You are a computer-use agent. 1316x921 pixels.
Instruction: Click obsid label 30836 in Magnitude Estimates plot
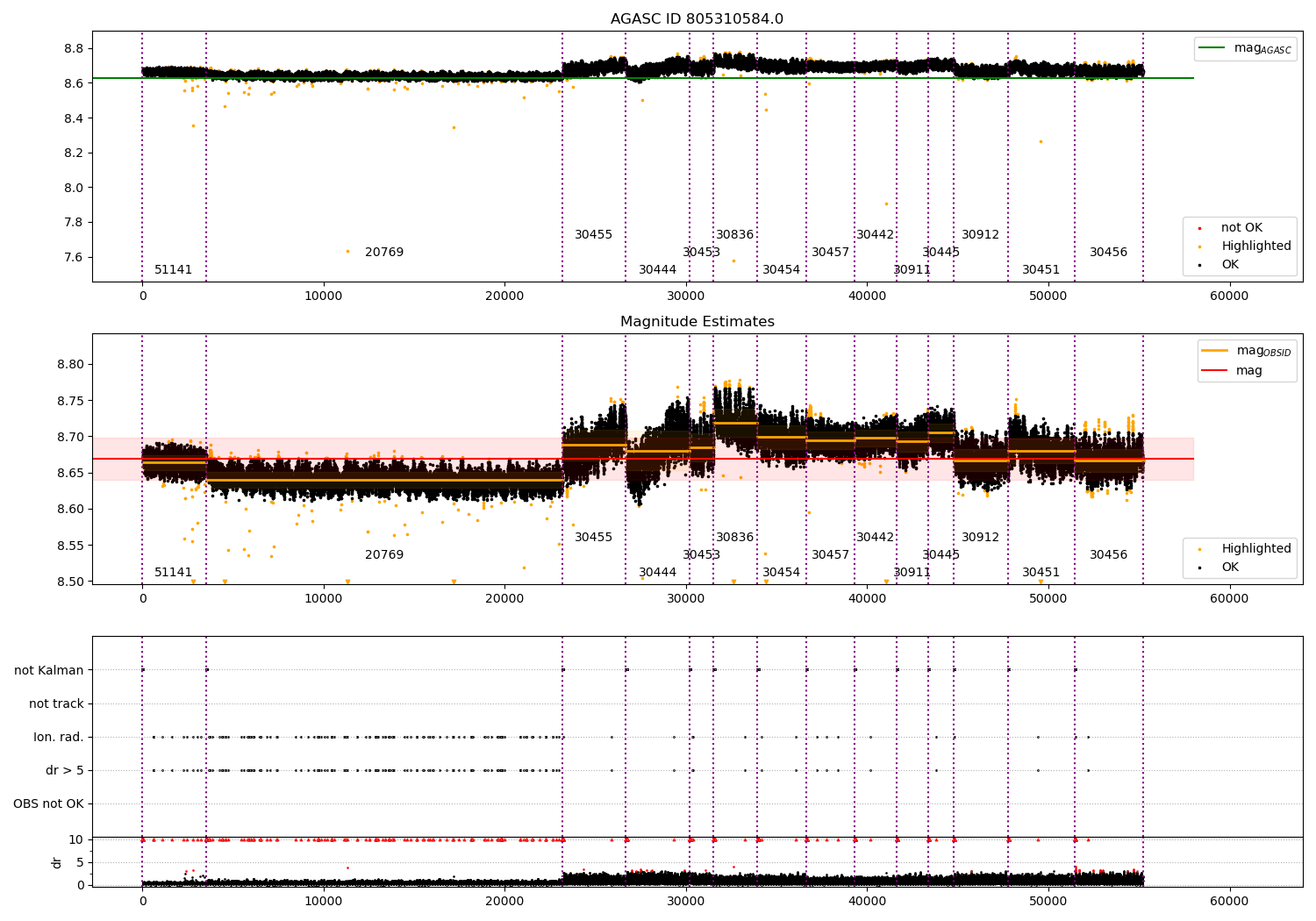pos(735,538)
